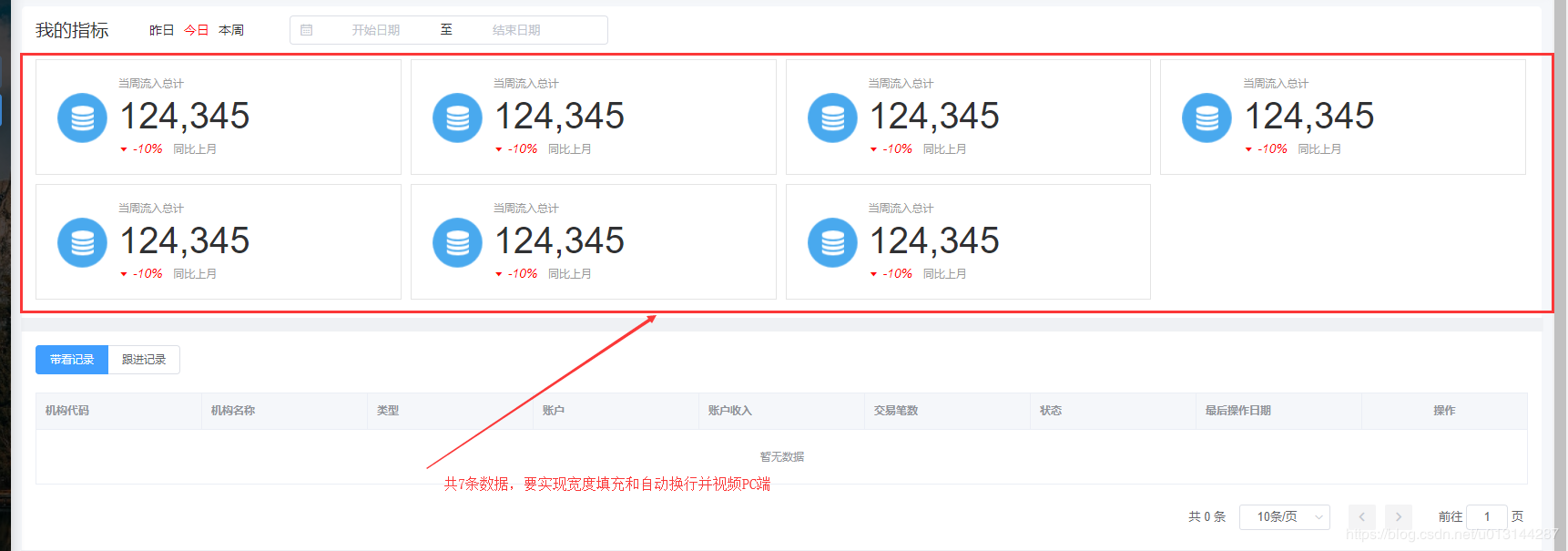Select the 今日 filter option
The height and width of the screenshot is (551, 1568).
coord(196,30)
